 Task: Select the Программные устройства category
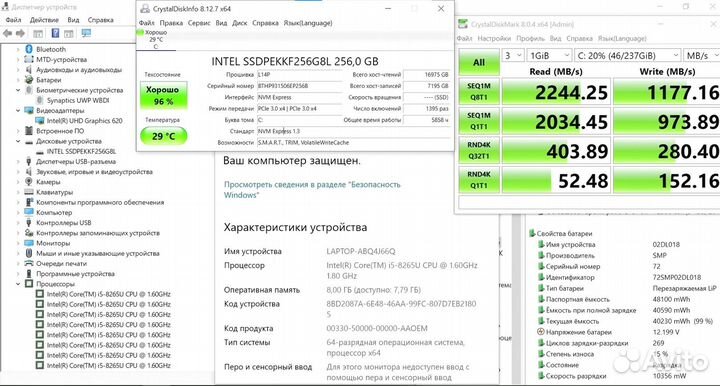(x=75, y=274)
